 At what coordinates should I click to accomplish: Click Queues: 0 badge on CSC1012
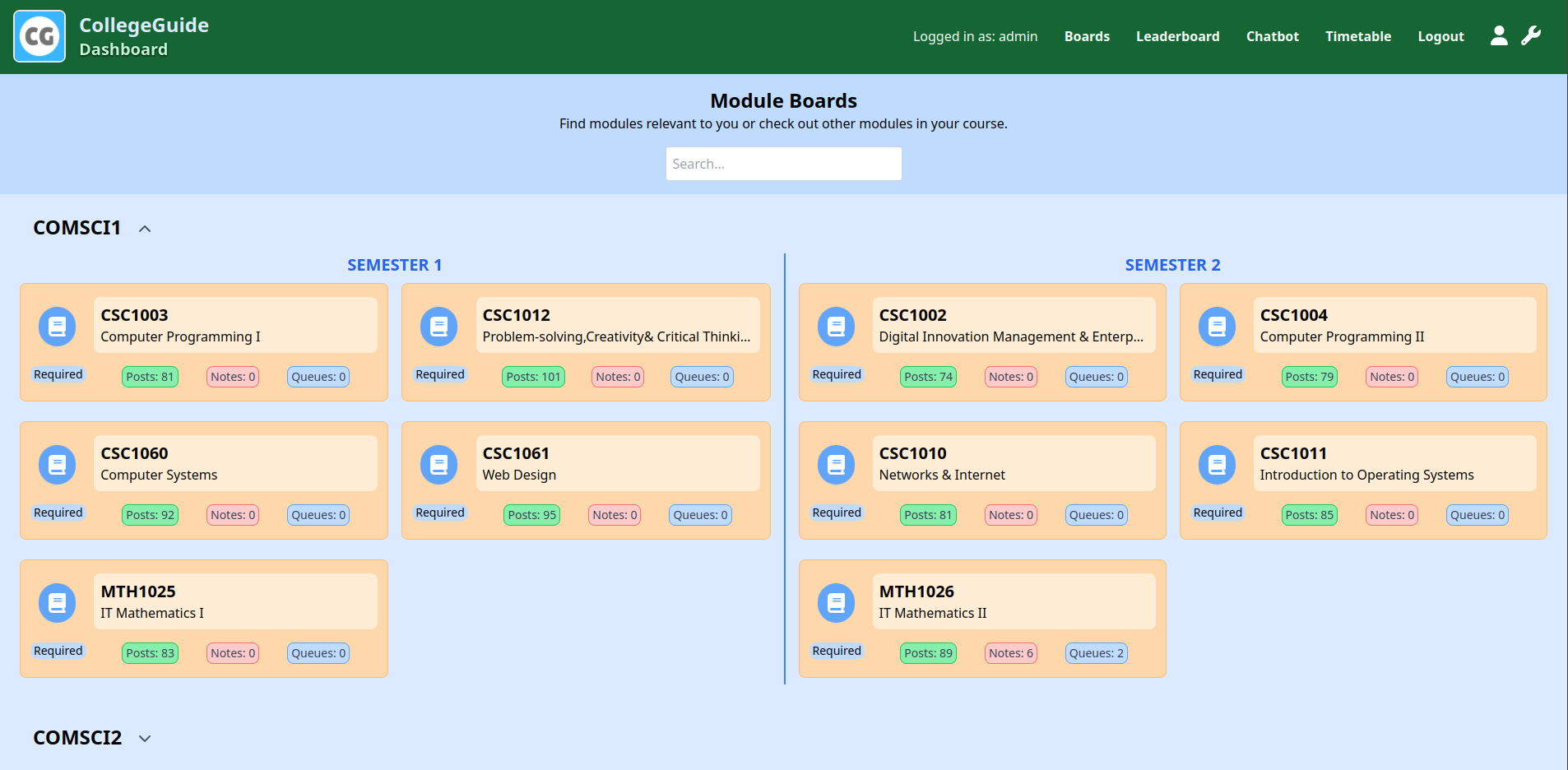(702, 377)
